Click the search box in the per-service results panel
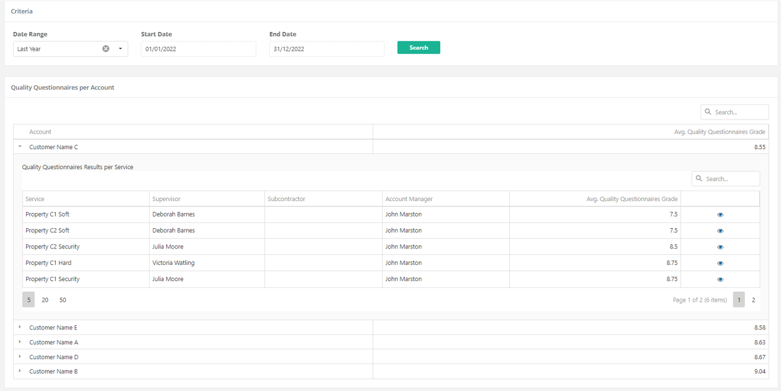 (726, 179)
